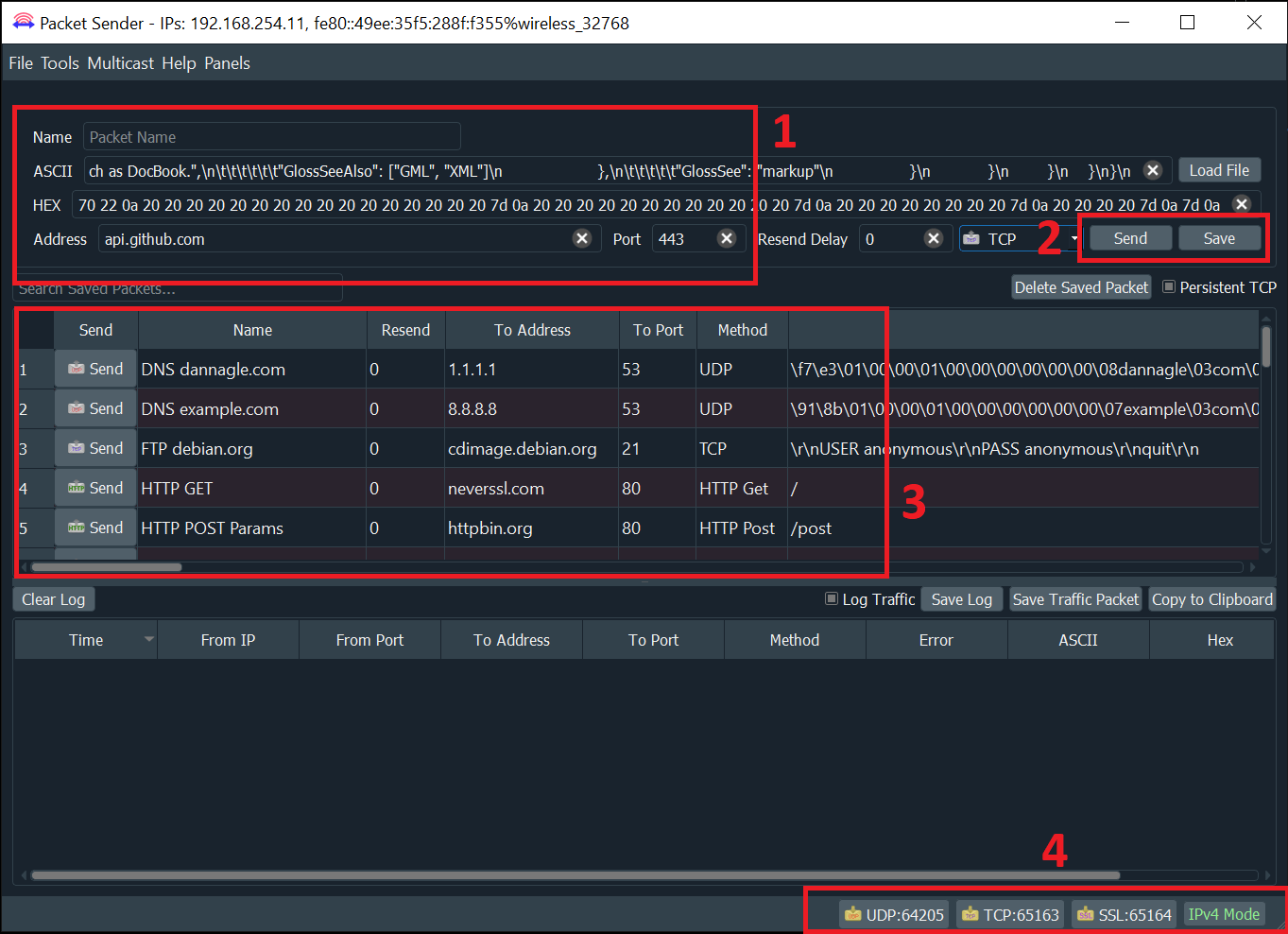The height and width of the screenshot is (934, 1288).
Task: Click the TCP:65163 padlock status icon
Action: [970, 914]
